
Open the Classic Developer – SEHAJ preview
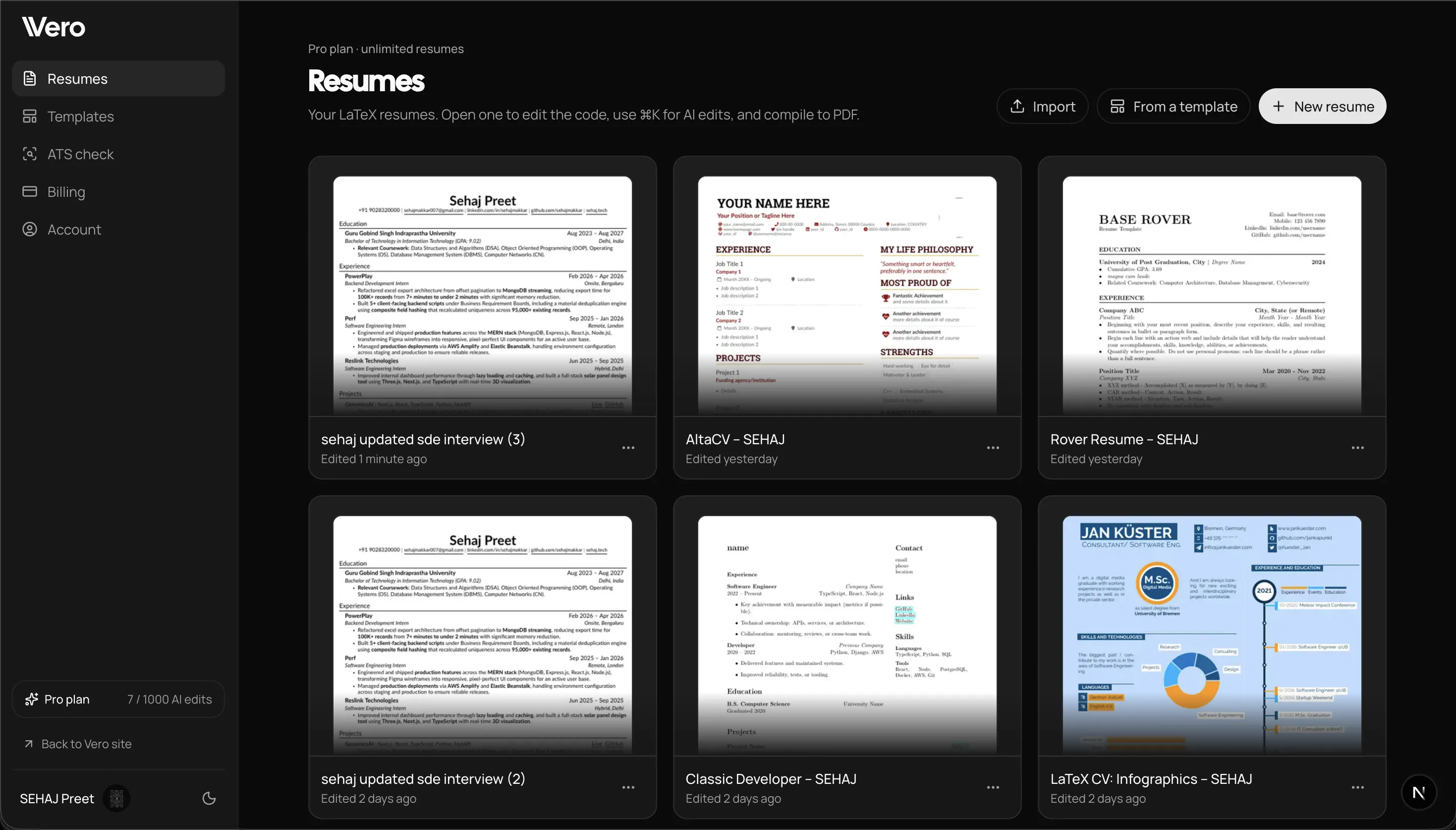point(847,635)
